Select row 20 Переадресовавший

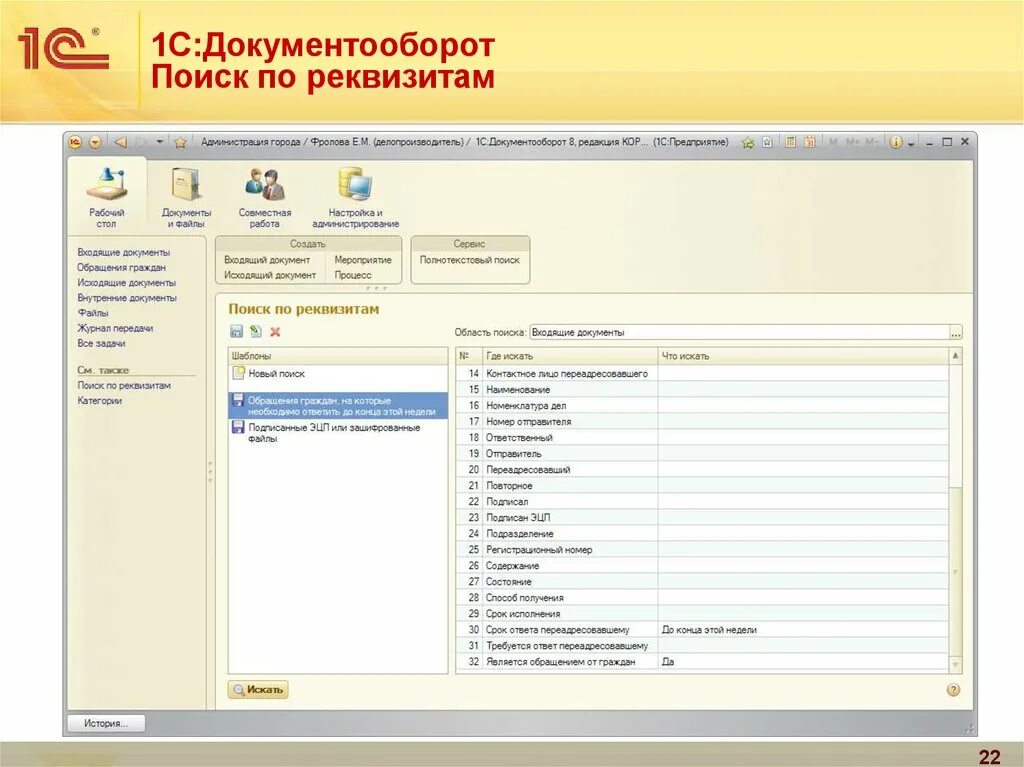coord(703,469)
